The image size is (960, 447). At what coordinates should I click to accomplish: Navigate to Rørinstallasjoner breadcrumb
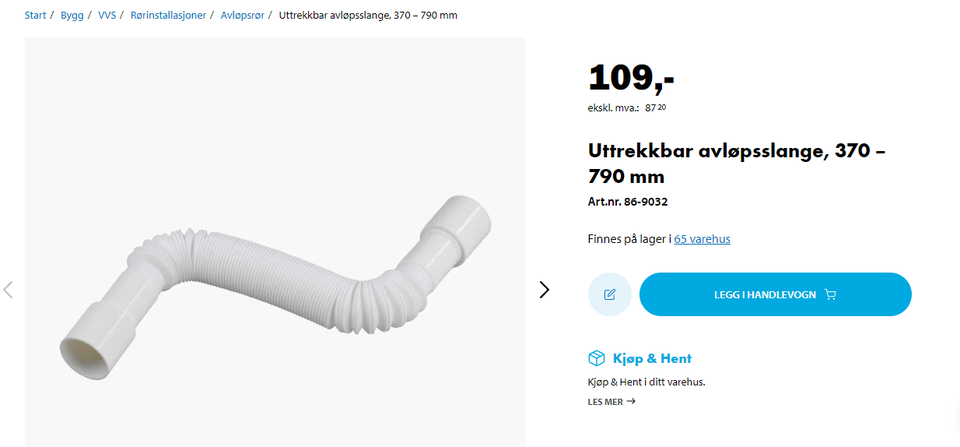[168, 15]
